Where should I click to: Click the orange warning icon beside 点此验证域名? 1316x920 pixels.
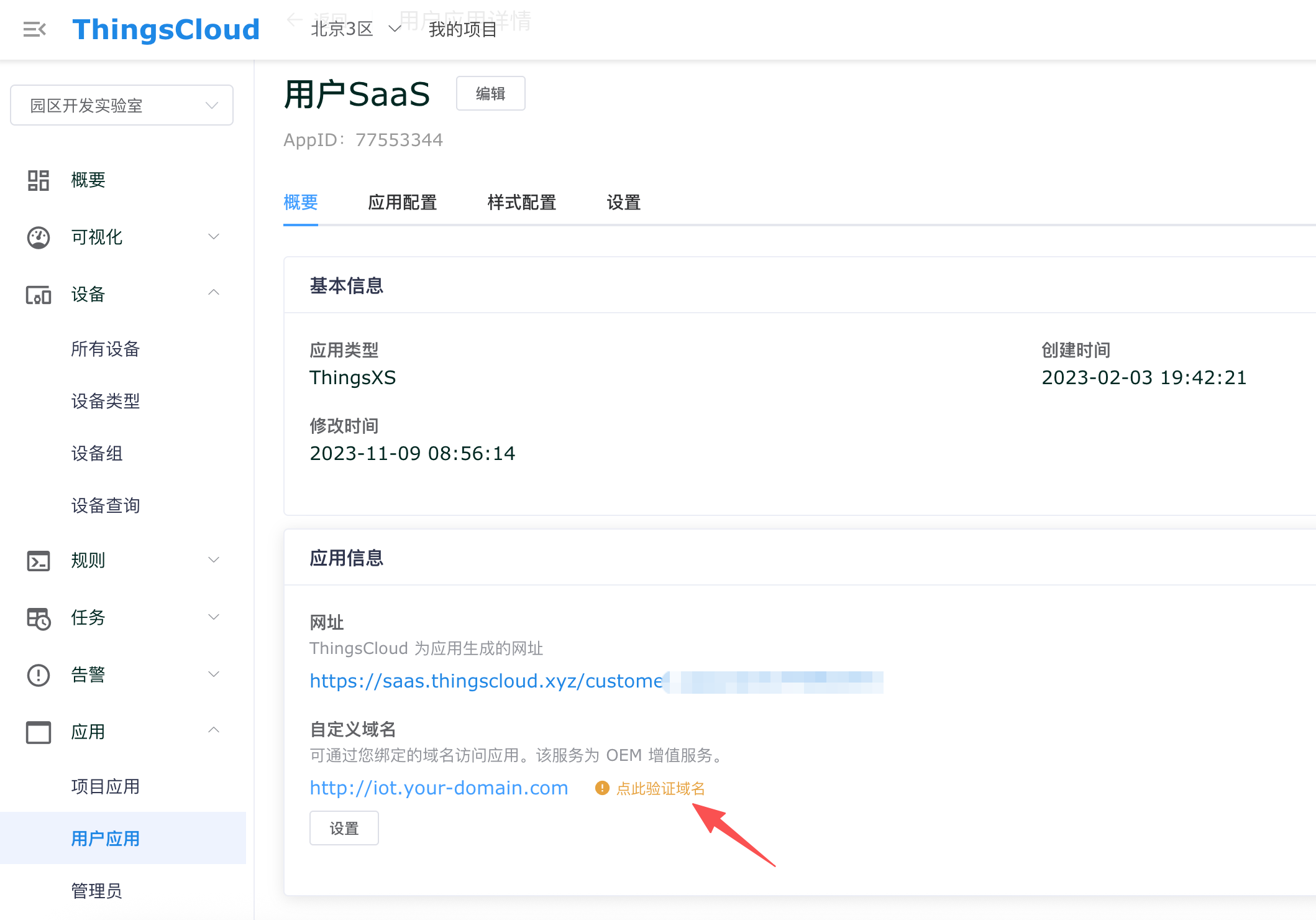[x=601, y=788]
